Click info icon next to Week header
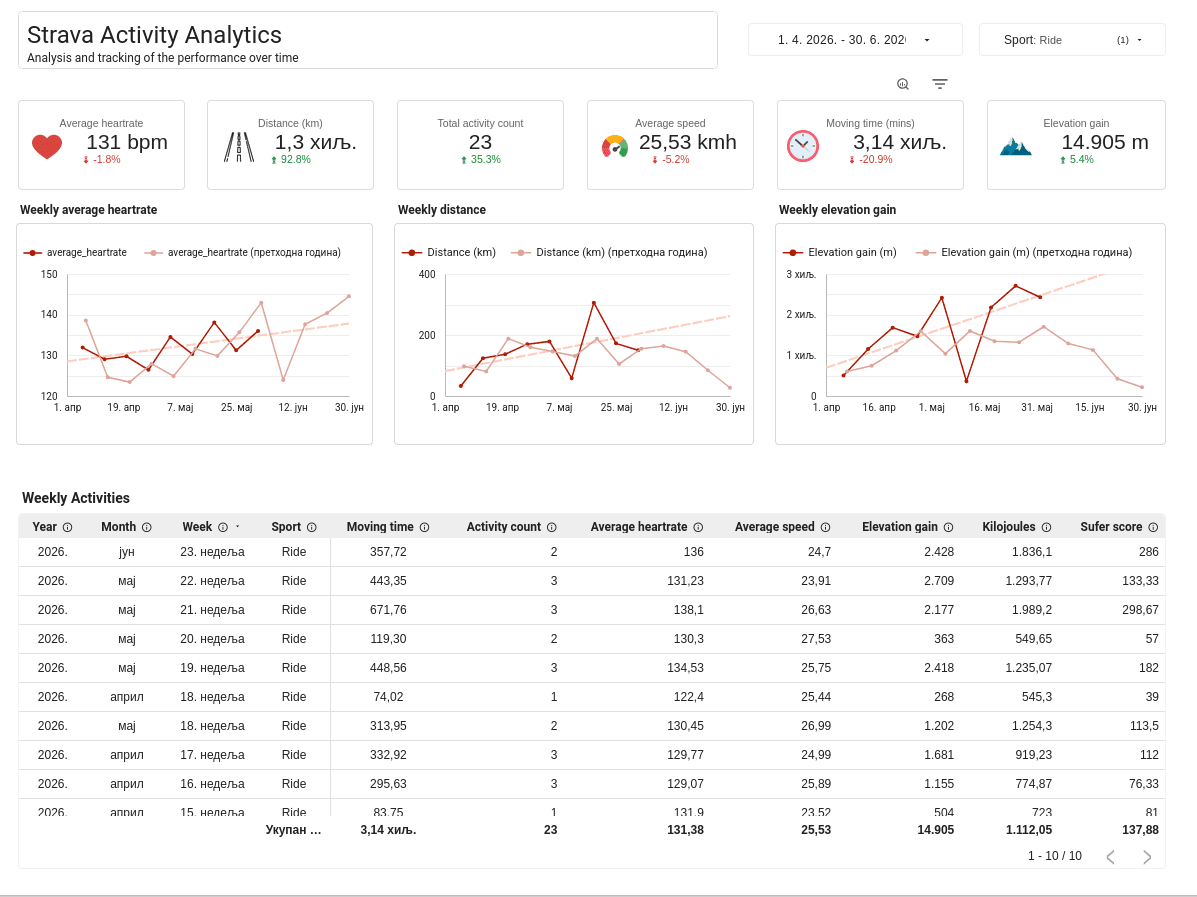This screenshot has width=1197, height=897. 223,527
